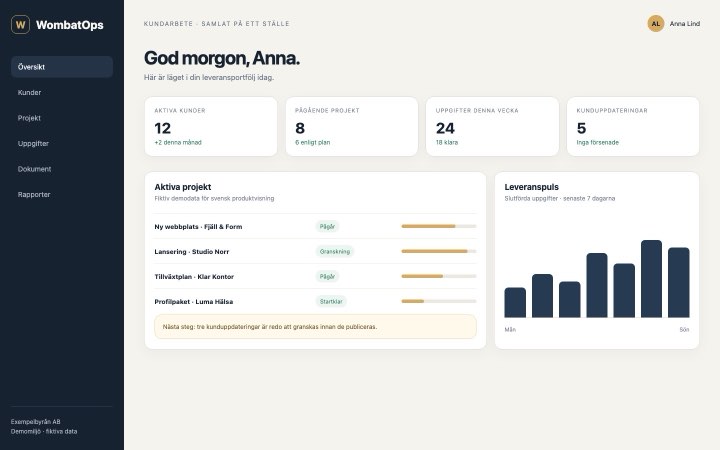Click the Startklar status badge

(331, 301)
